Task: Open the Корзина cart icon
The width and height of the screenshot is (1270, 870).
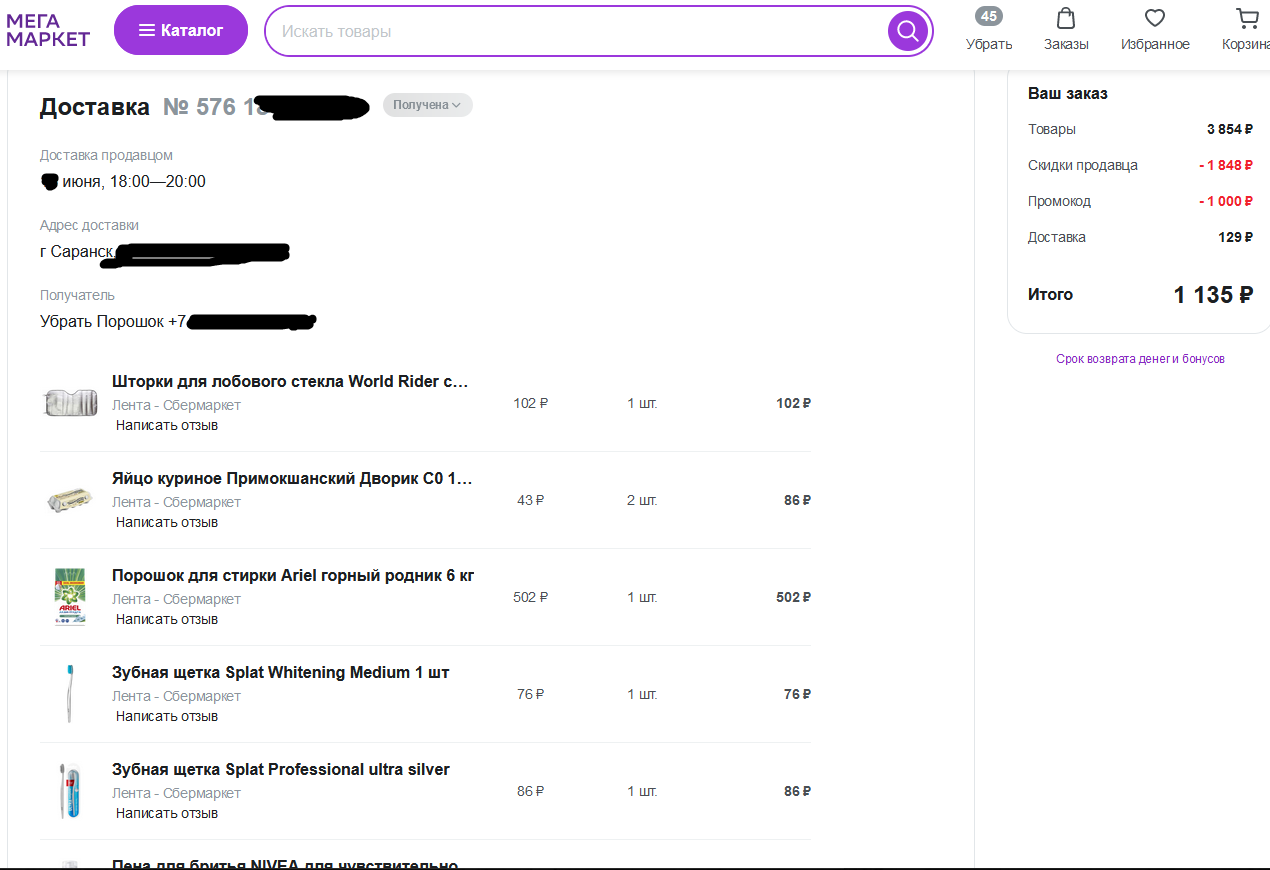Action: pyautogui.click(x=1246, y=30)
